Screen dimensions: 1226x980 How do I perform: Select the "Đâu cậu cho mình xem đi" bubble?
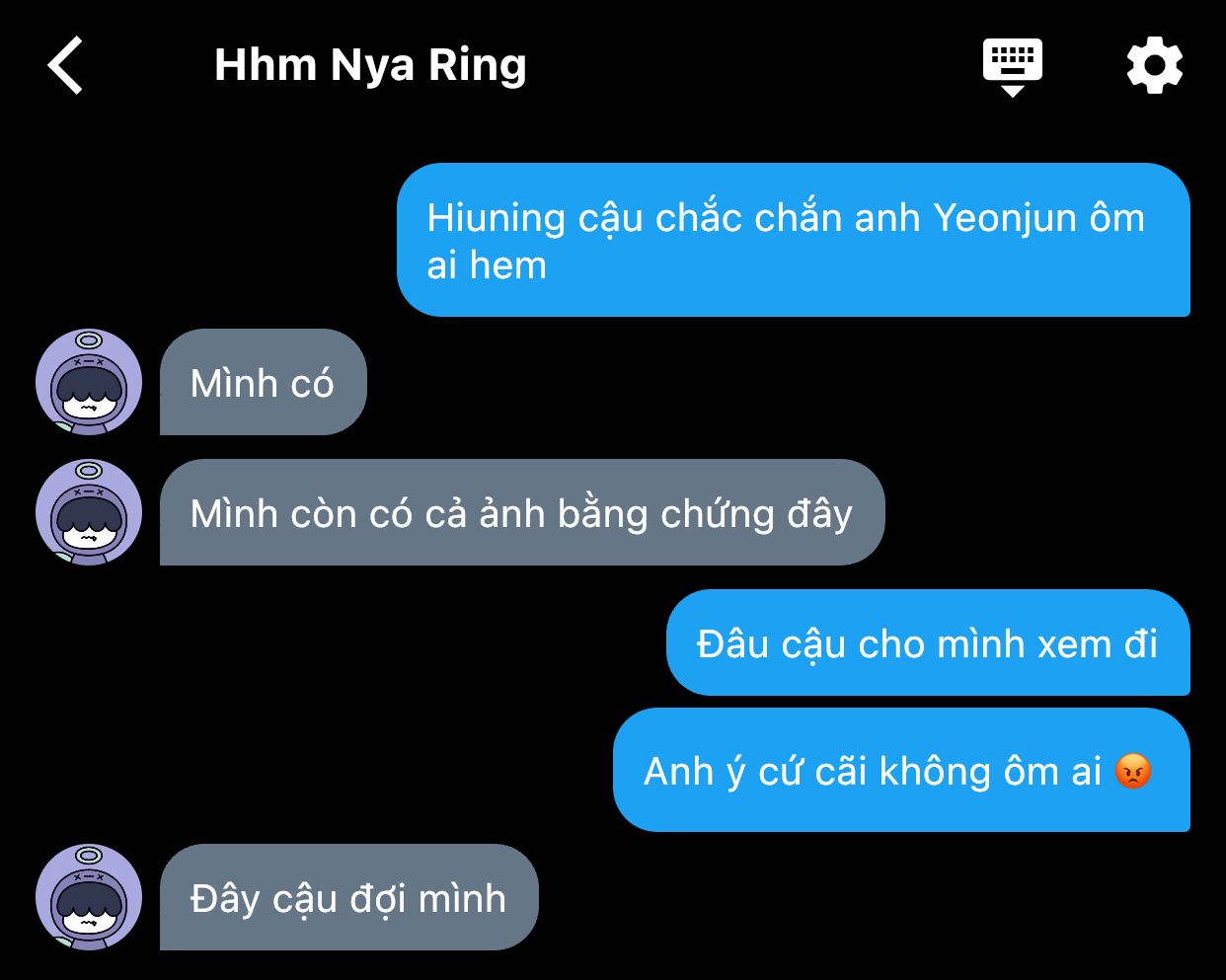point(928,642)
